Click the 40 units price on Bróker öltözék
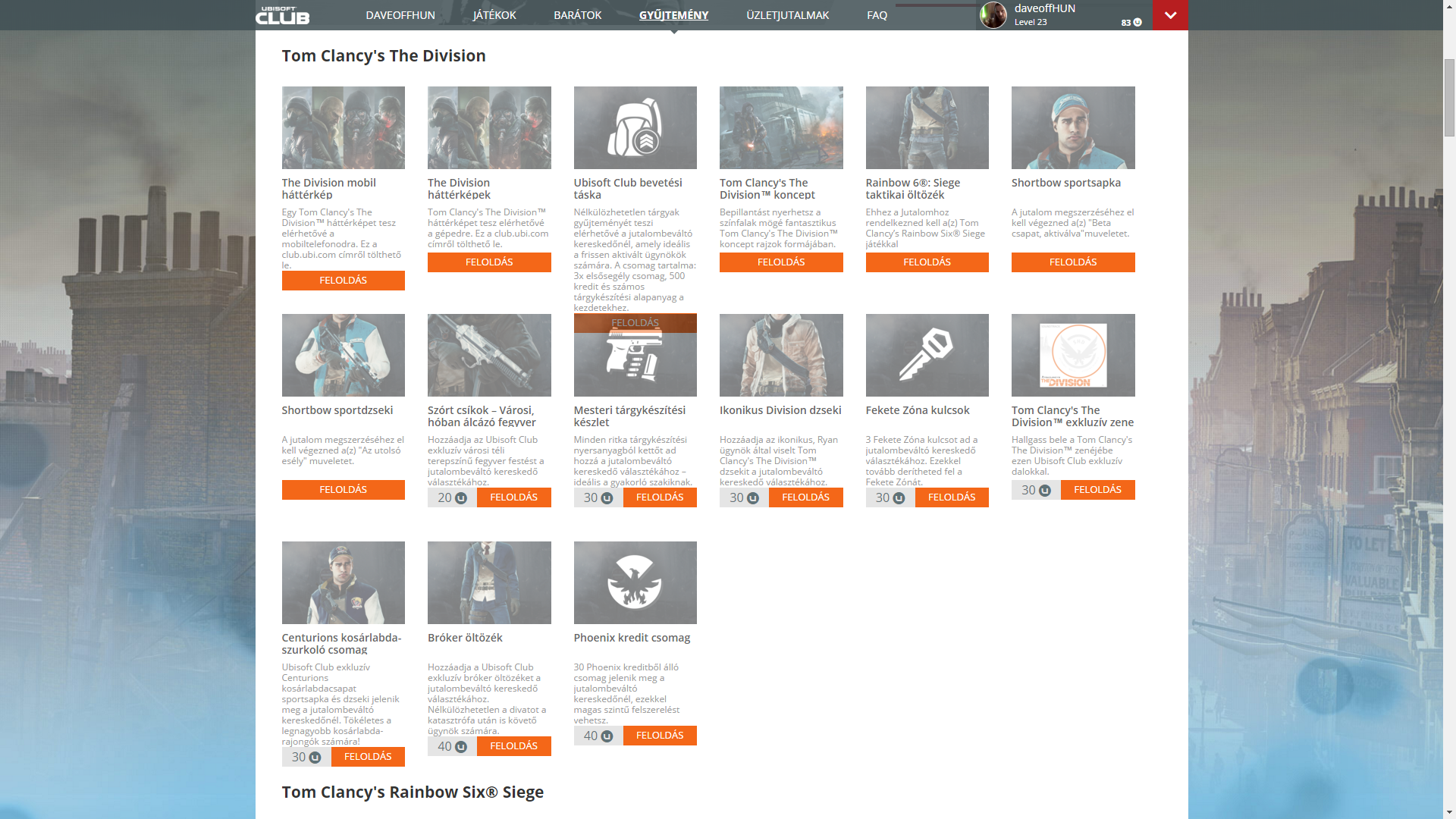The height and width of the screenshot is (819, 1456). click(x=452, y=746)
